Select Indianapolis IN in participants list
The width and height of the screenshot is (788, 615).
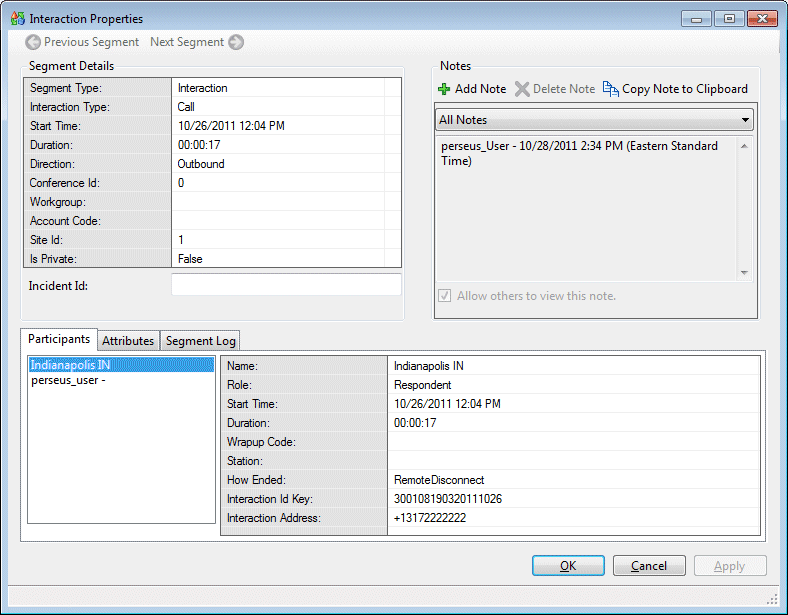tap(71, 365)
